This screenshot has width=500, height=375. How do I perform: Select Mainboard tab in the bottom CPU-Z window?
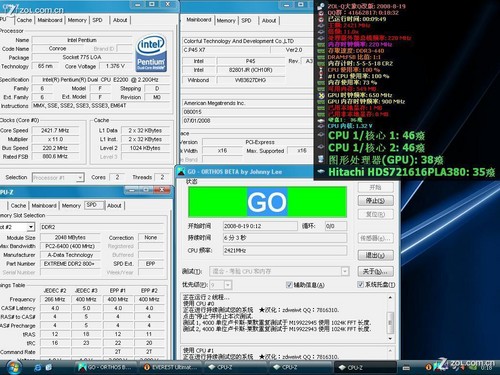tap(44, 206)
